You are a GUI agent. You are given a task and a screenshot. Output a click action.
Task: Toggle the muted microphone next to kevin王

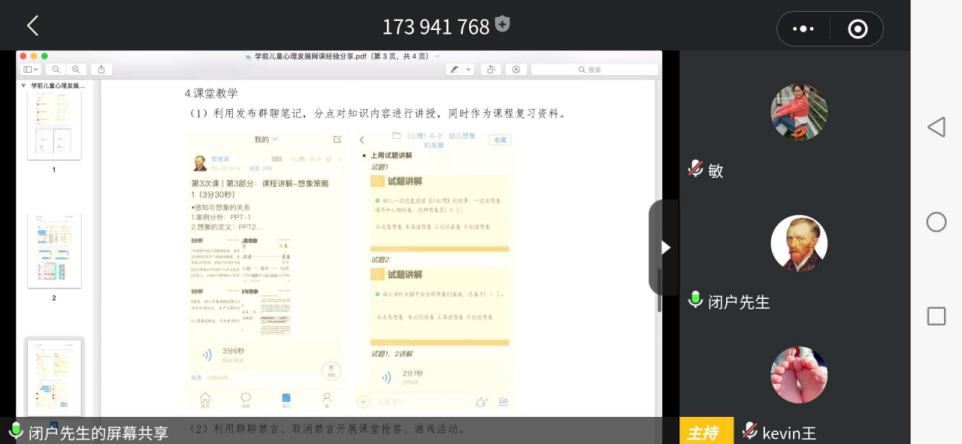[750, 432]
